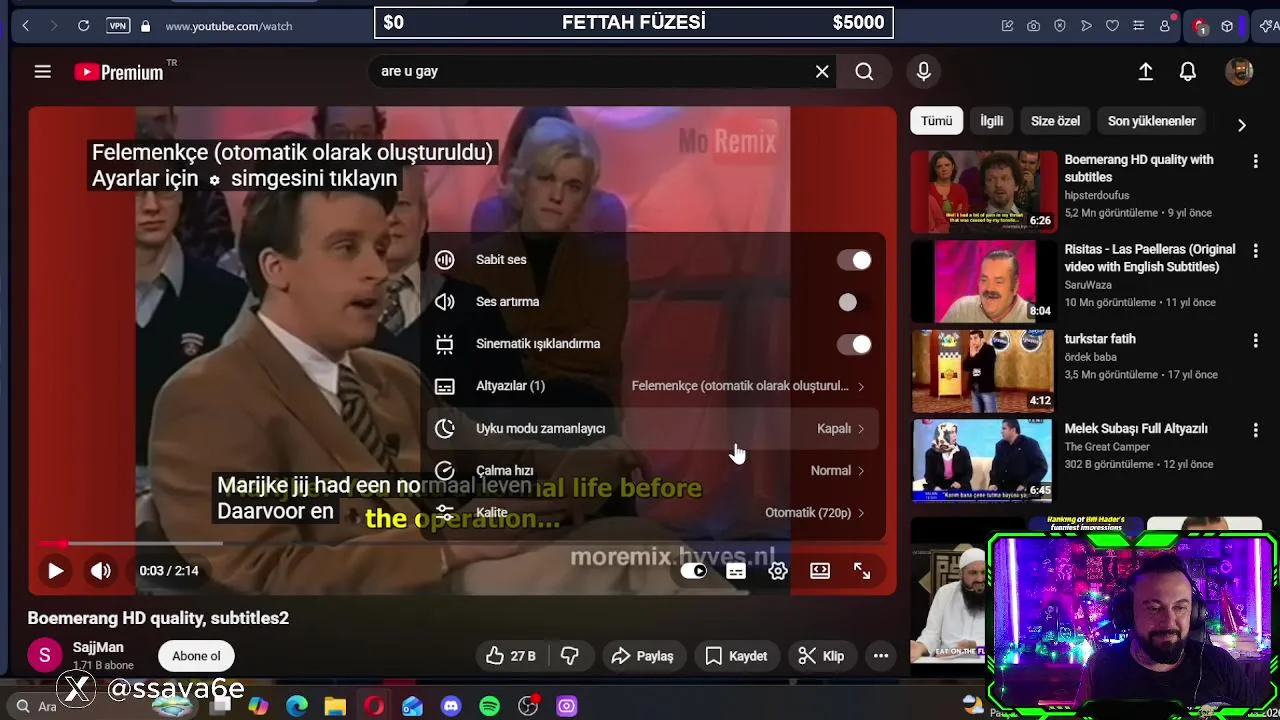
Task: Click the Abone ol subscribe button
Action: 196,656
